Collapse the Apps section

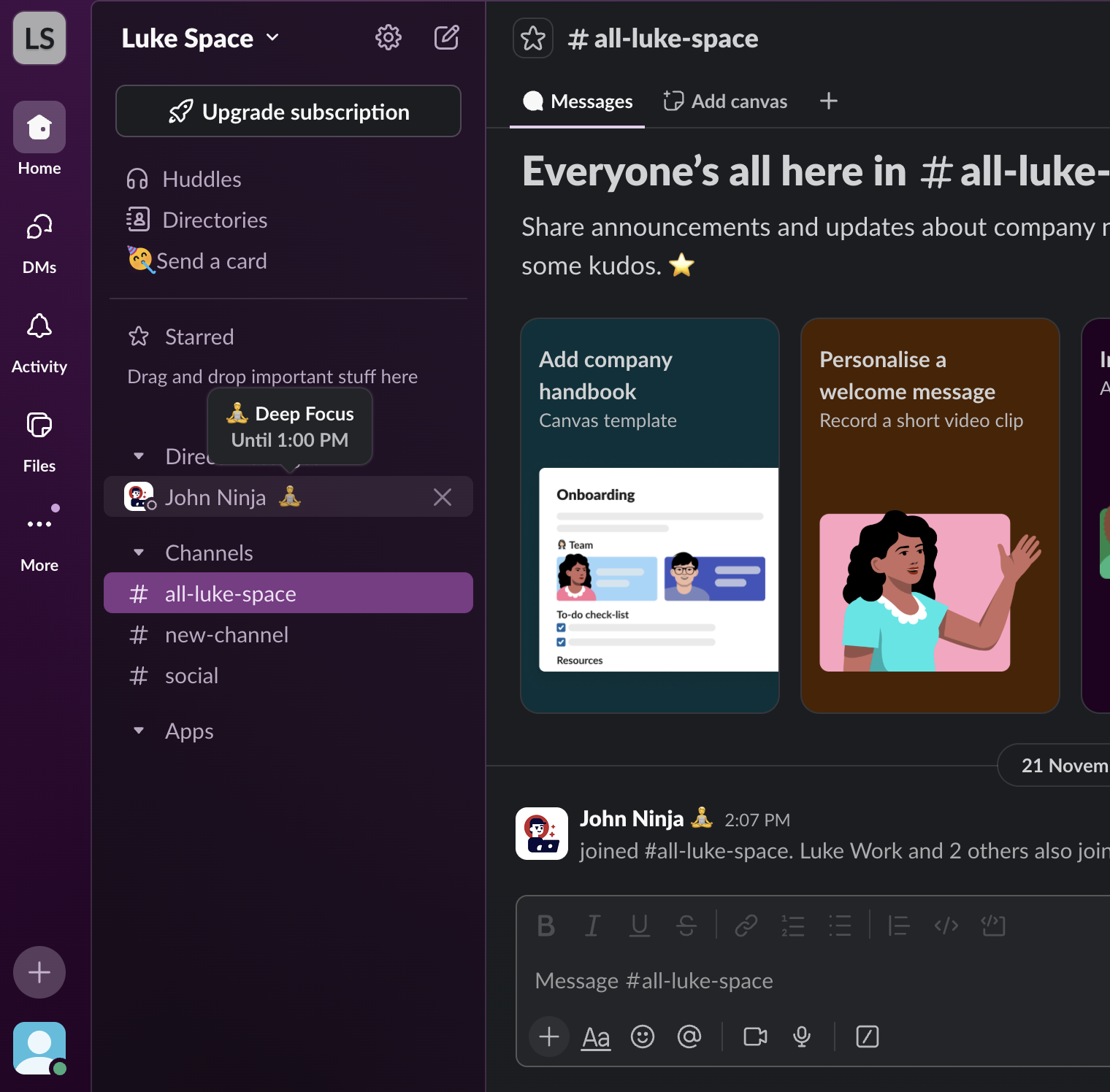139,731
